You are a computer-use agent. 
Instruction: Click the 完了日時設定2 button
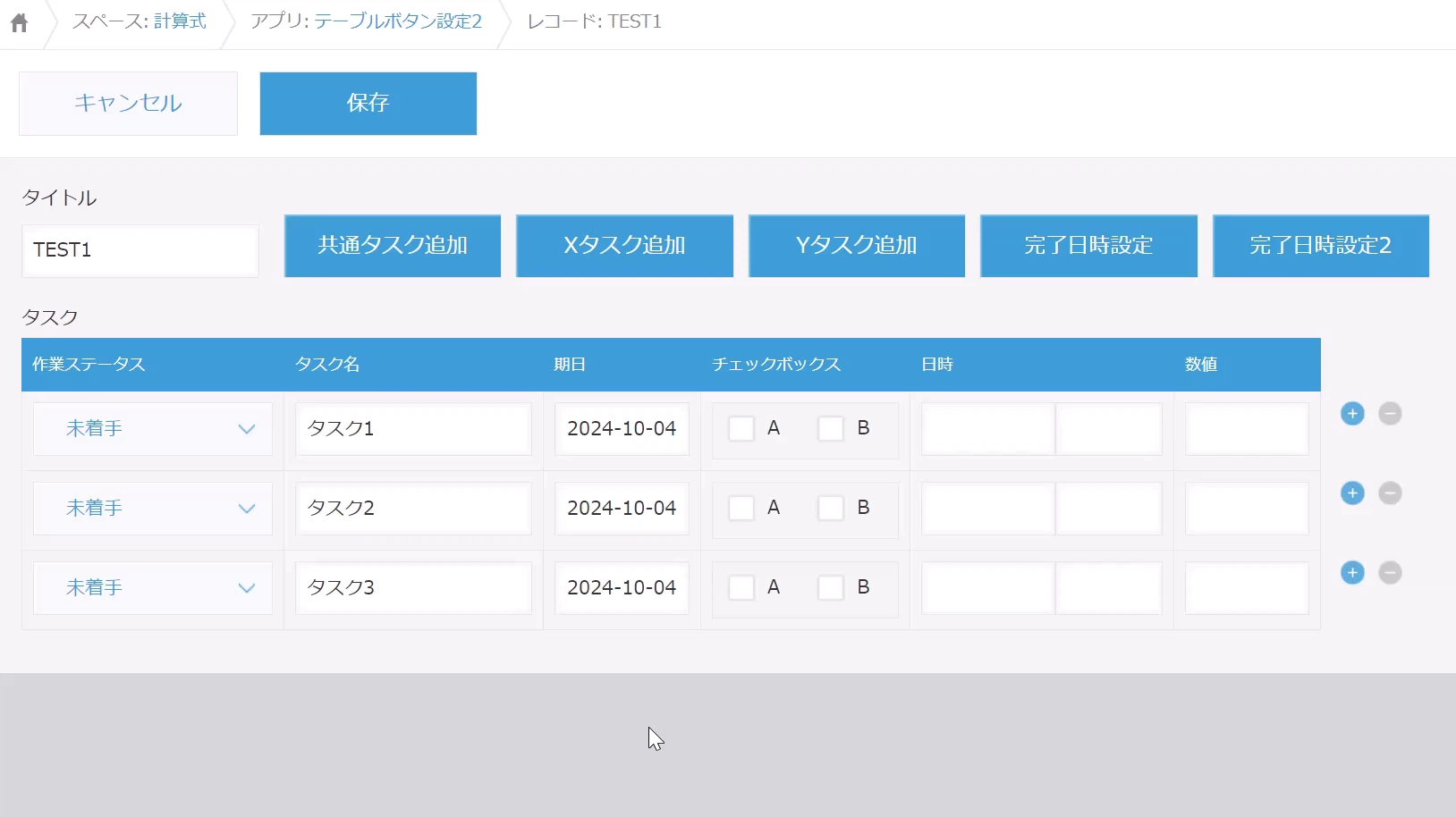coord(1321,246)
